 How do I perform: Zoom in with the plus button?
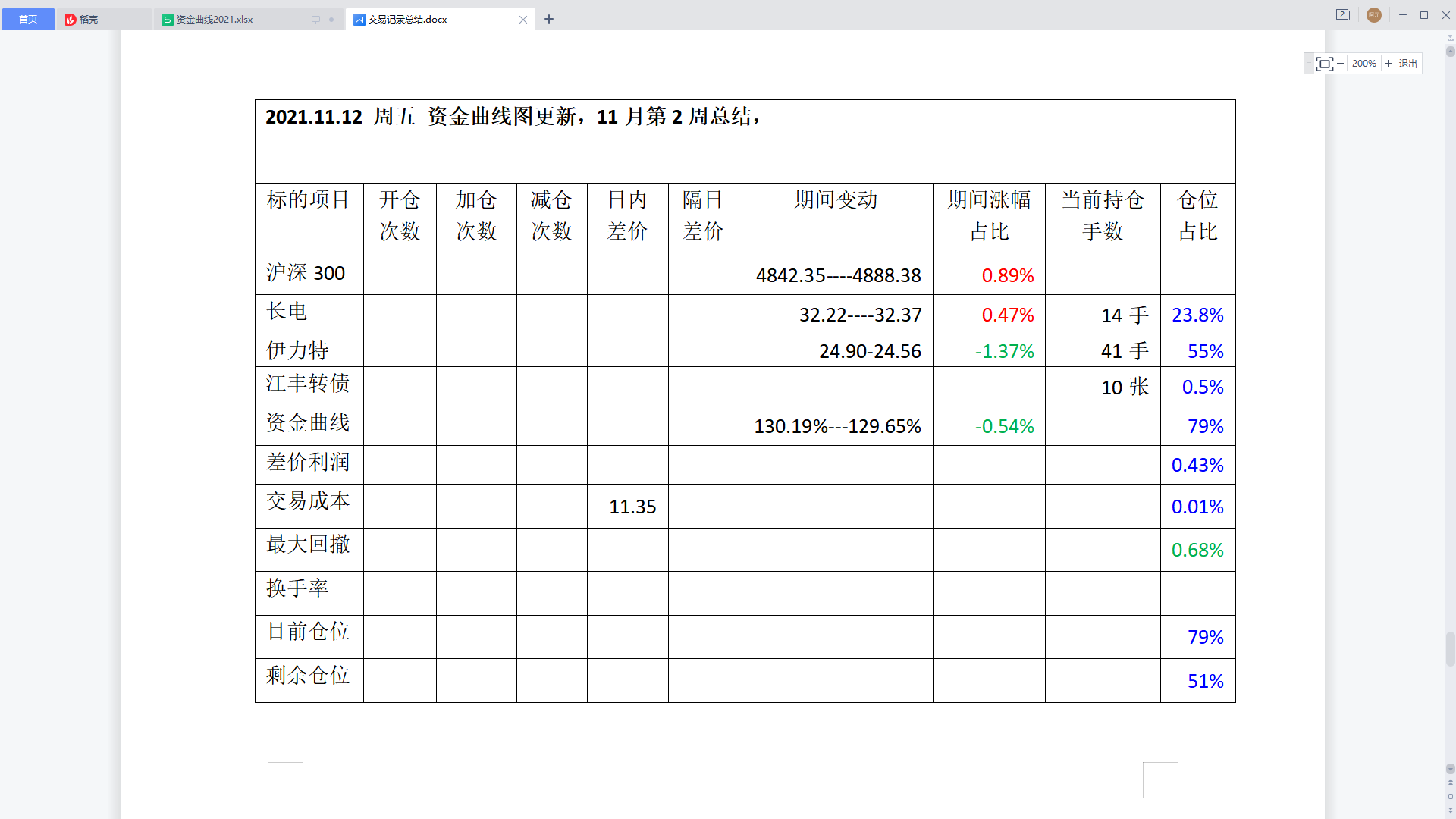pyautogui.click(x=1388, y=64)
